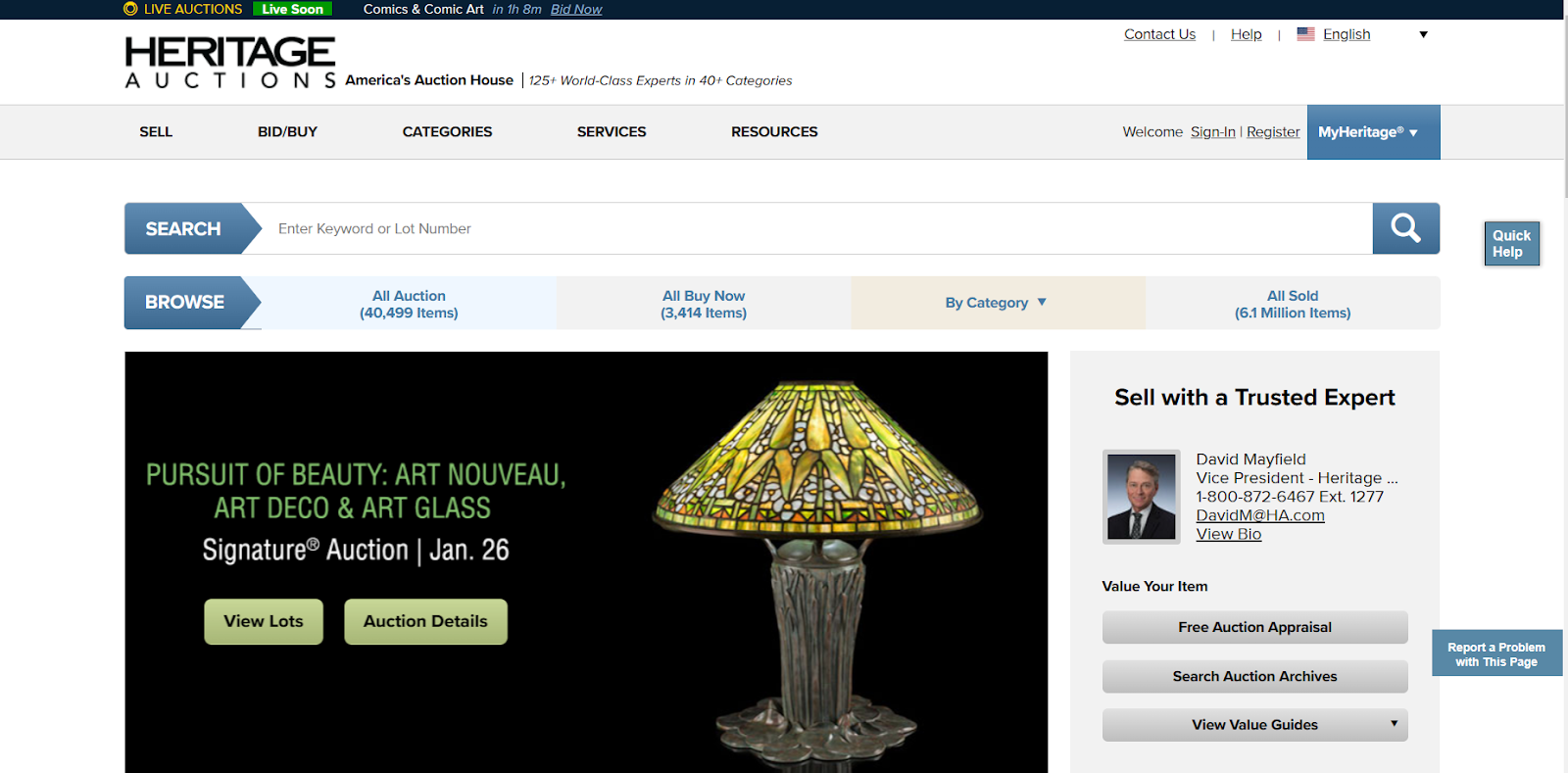Open the BID/BUY menu
The width and height of the screenshot is (1568, 773).
click(287, 132)
